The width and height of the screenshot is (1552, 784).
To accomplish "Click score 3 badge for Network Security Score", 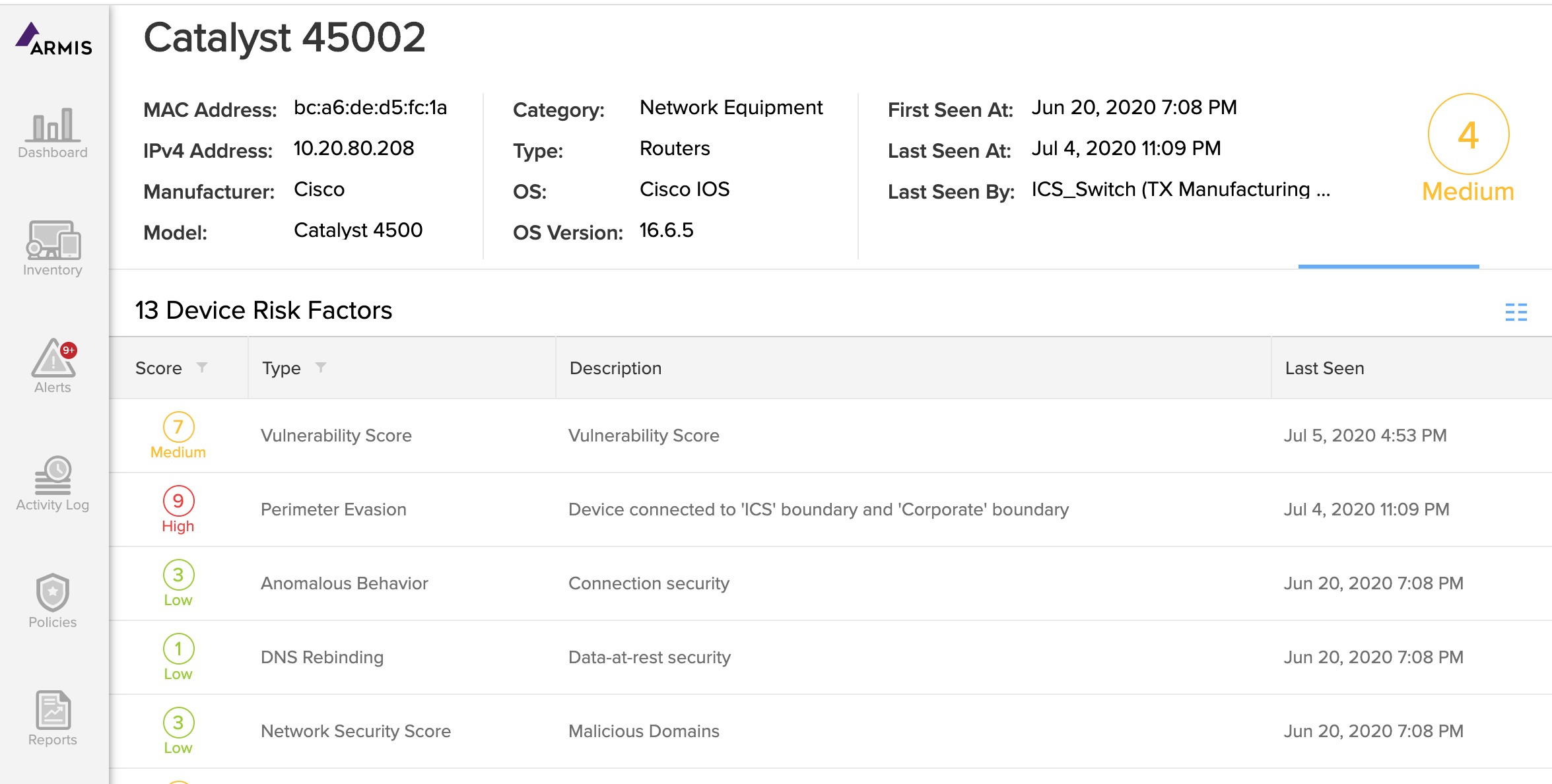I will (178, 731).
